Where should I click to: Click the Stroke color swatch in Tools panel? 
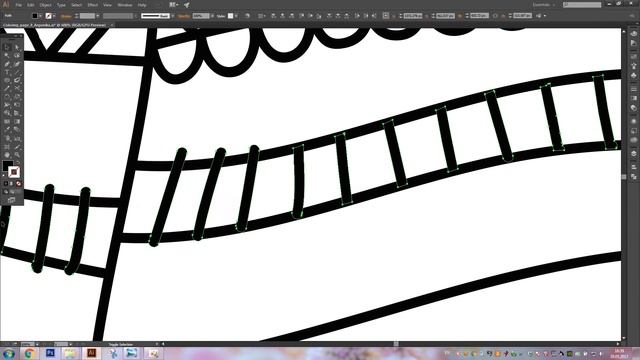point(14,172)
